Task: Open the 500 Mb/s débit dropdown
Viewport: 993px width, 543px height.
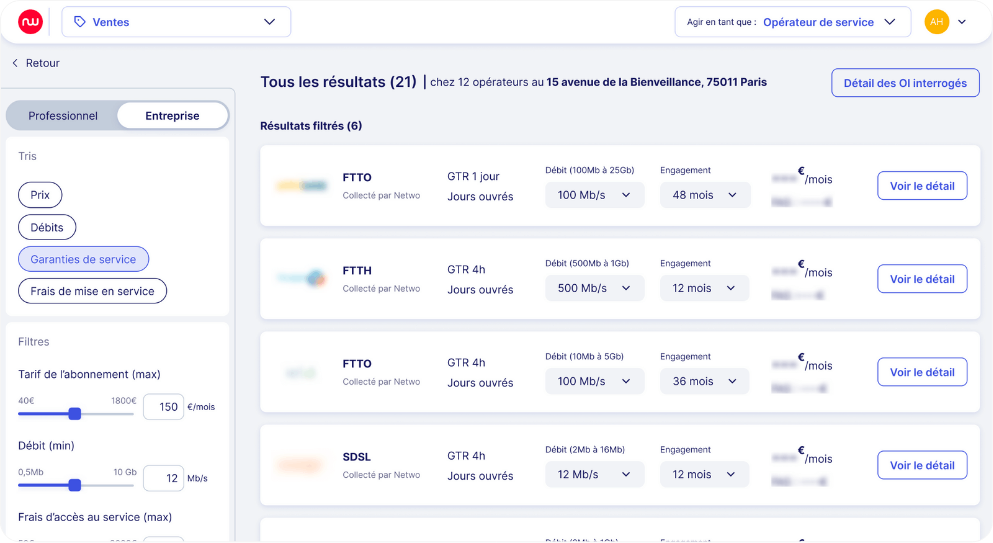Action: point(595,288)
